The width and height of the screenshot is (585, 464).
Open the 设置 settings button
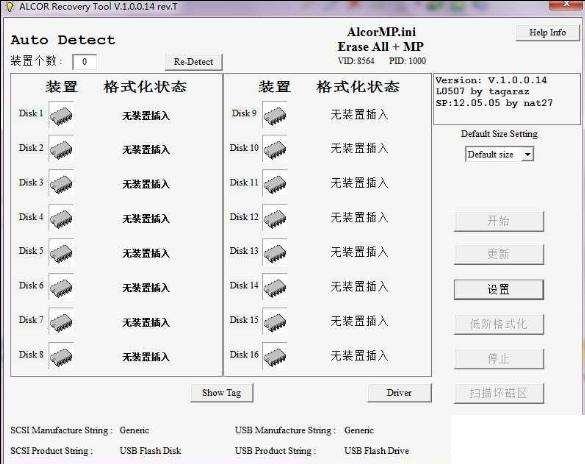(498, 289)
